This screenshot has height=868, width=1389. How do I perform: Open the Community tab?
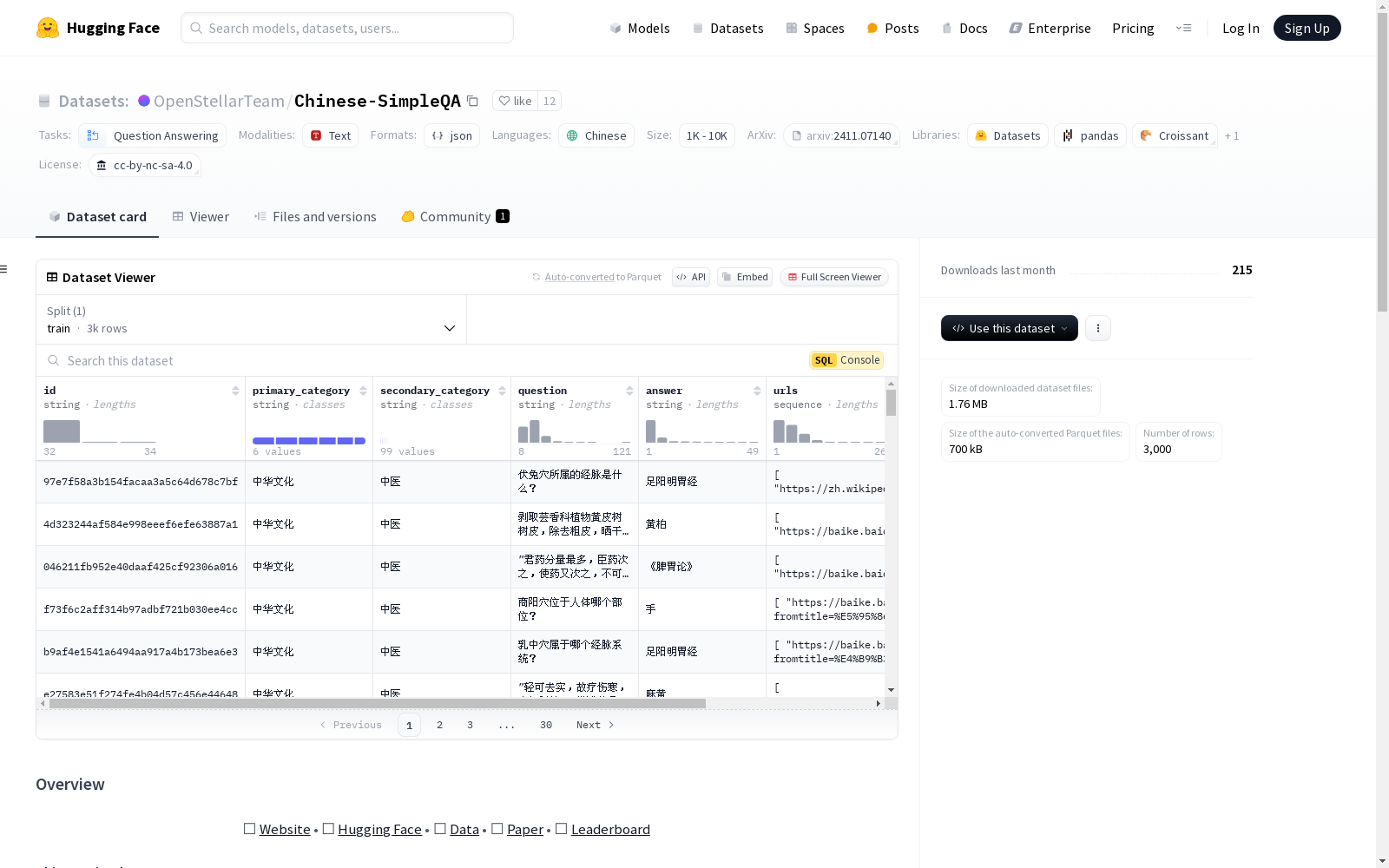[x=455, y=217]
